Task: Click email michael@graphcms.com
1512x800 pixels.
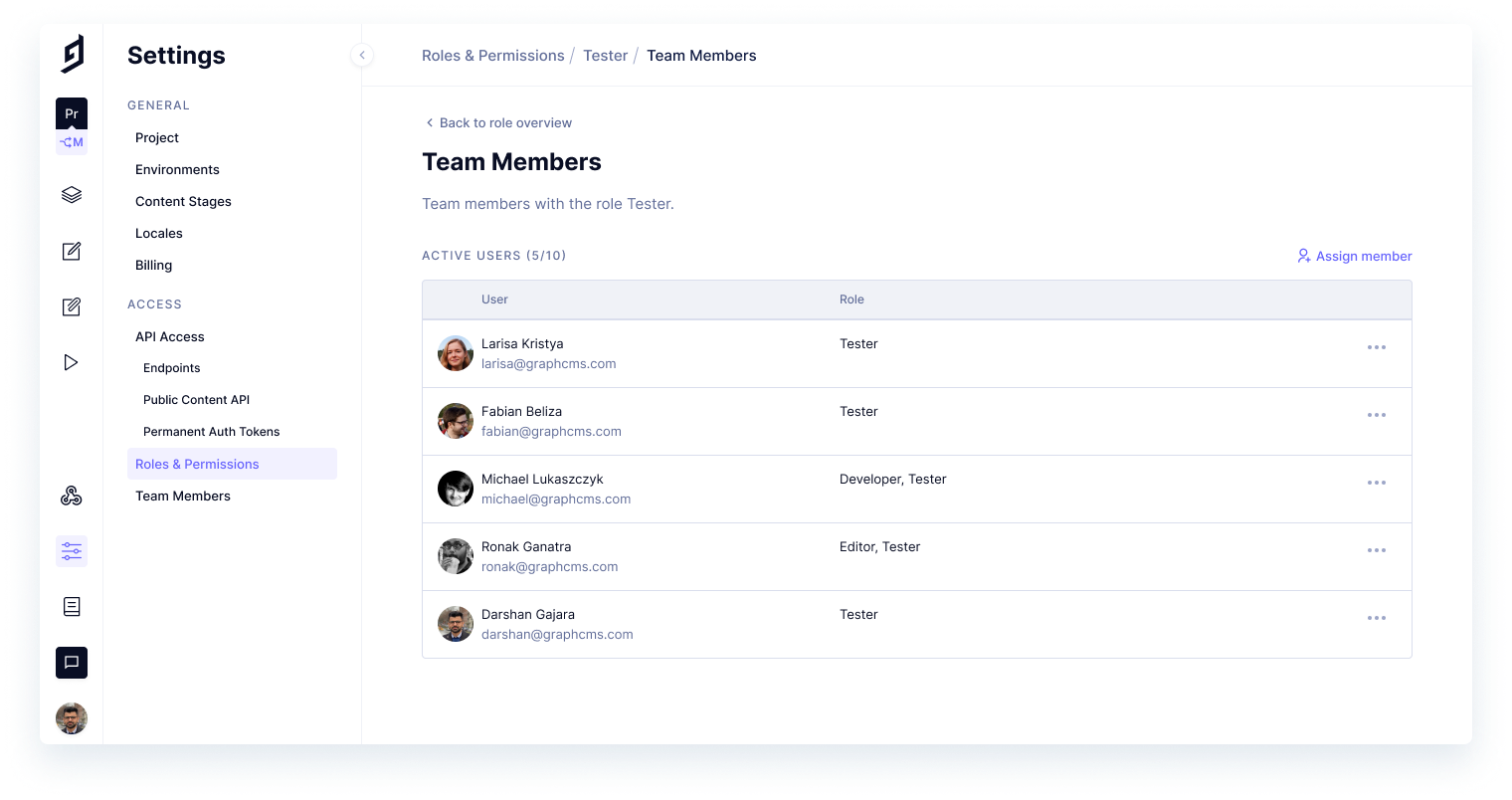Action: point(556,500)
